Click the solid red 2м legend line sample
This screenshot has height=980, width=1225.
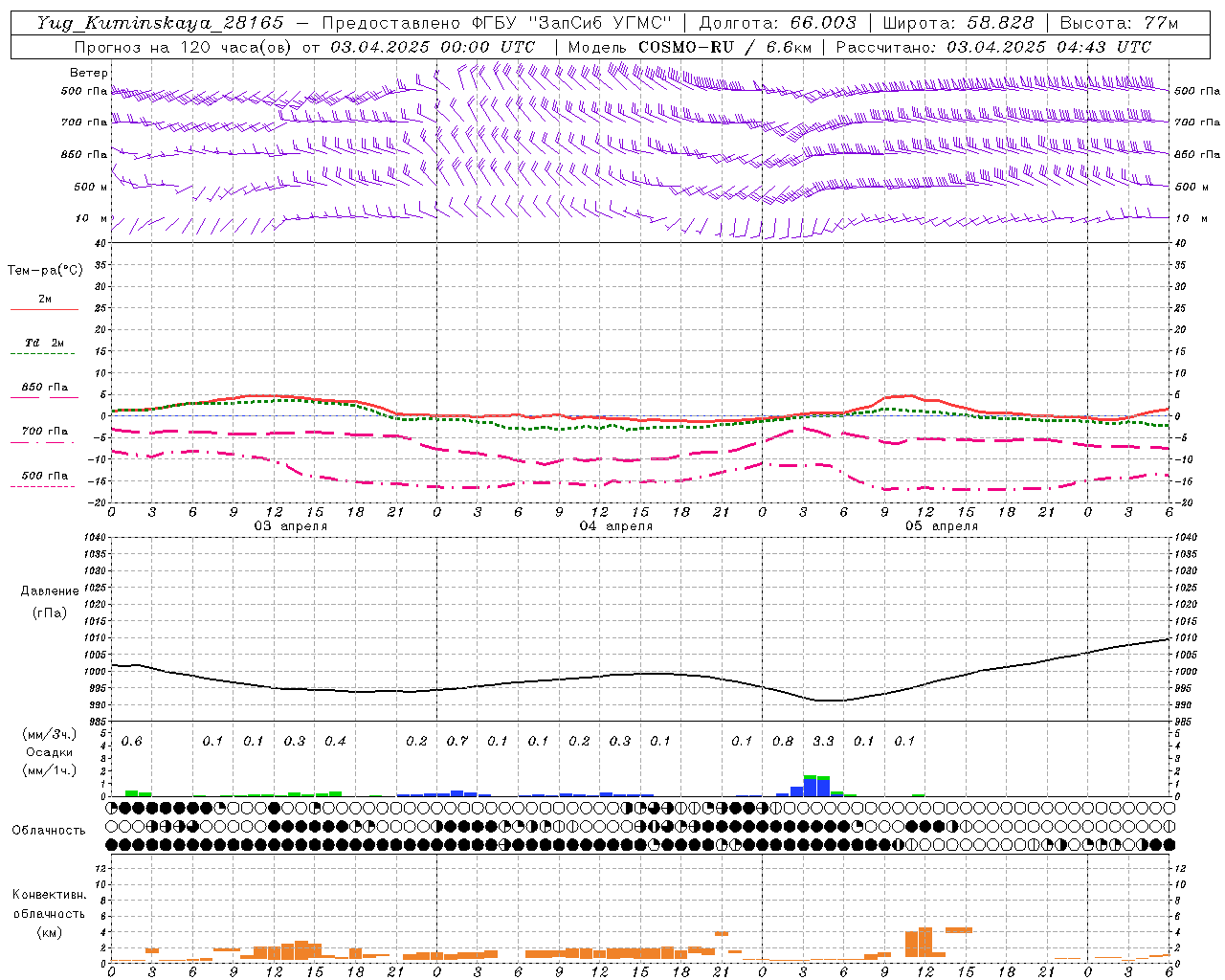pos(44,309)
